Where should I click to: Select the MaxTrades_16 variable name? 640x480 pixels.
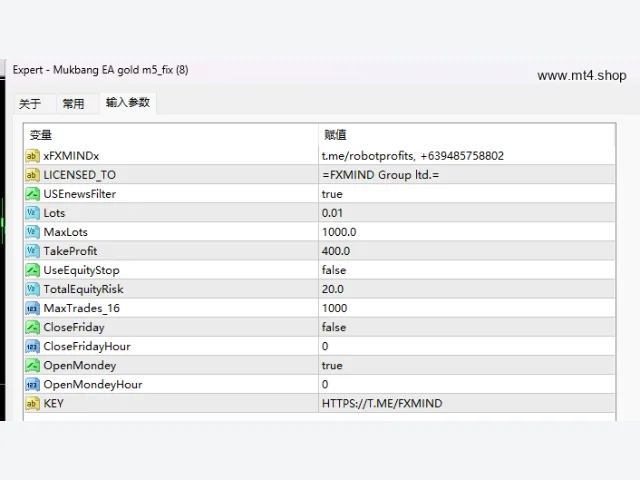82,309
